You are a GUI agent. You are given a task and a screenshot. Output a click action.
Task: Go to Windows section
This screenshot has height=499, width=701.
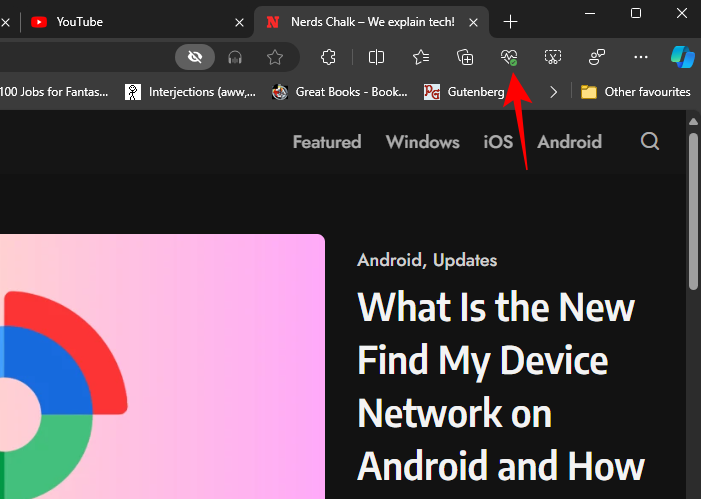pyautogui.click(x=422, y=142)
